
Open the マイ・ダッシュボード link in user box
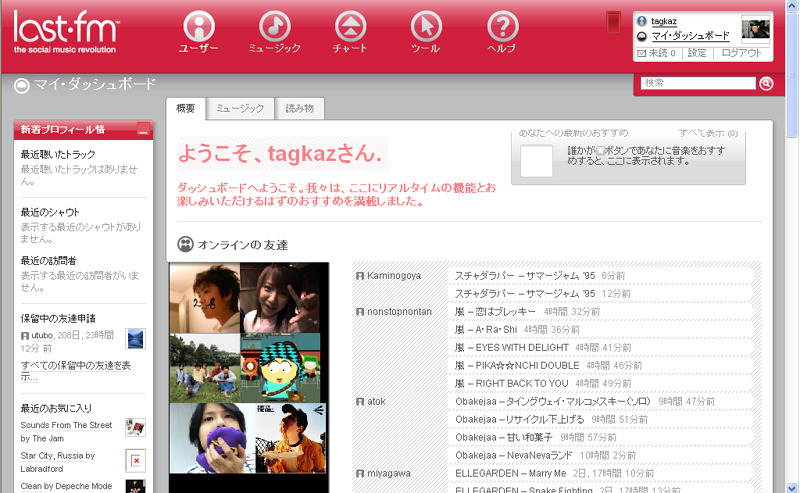pos(690,36)
